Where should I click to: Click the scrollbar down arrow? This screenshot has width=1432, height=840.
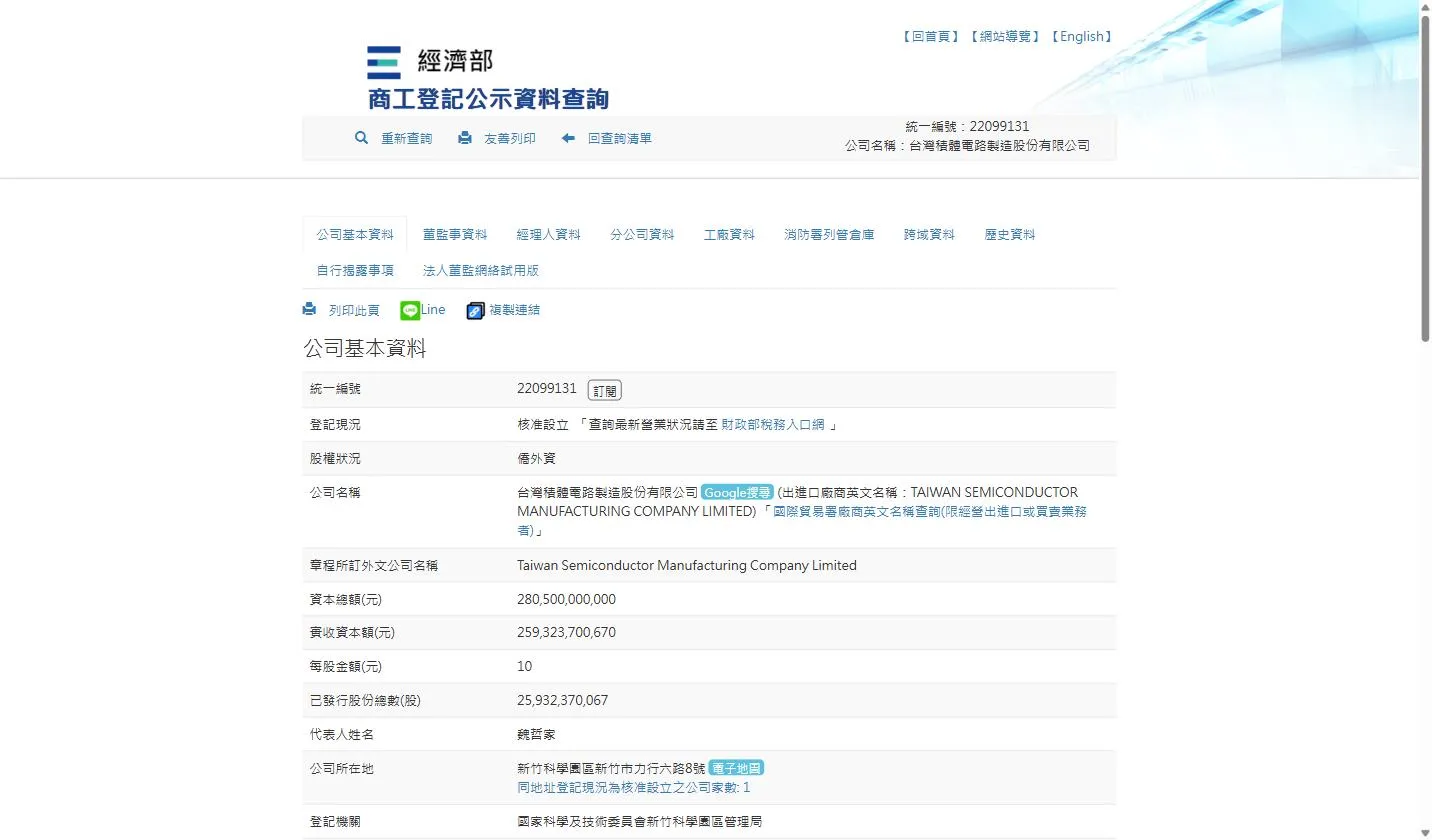(1424, 832)
